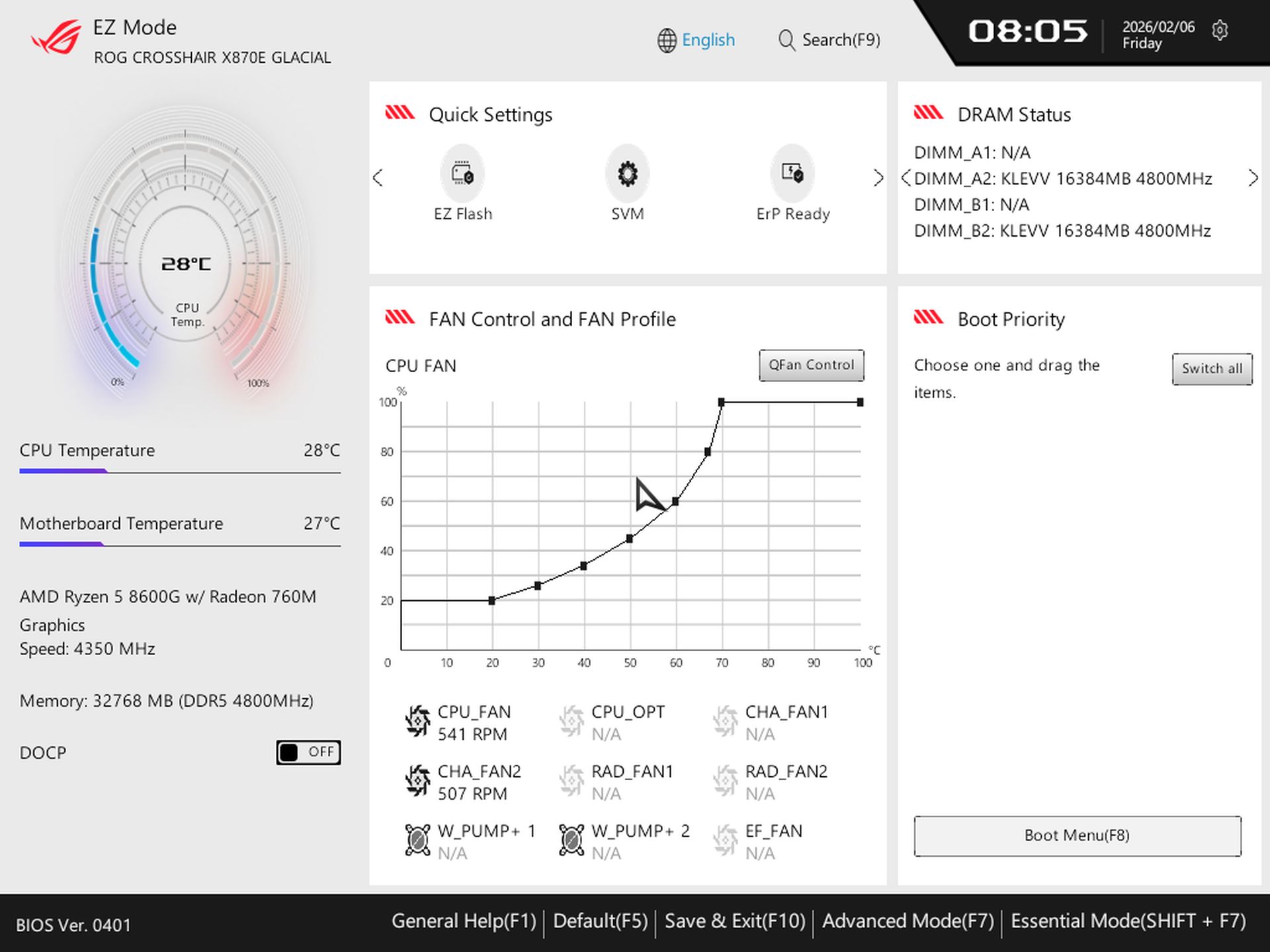Go to previous Quick Settings page arrow
The image size is (1270, 952).
(378, 178)
